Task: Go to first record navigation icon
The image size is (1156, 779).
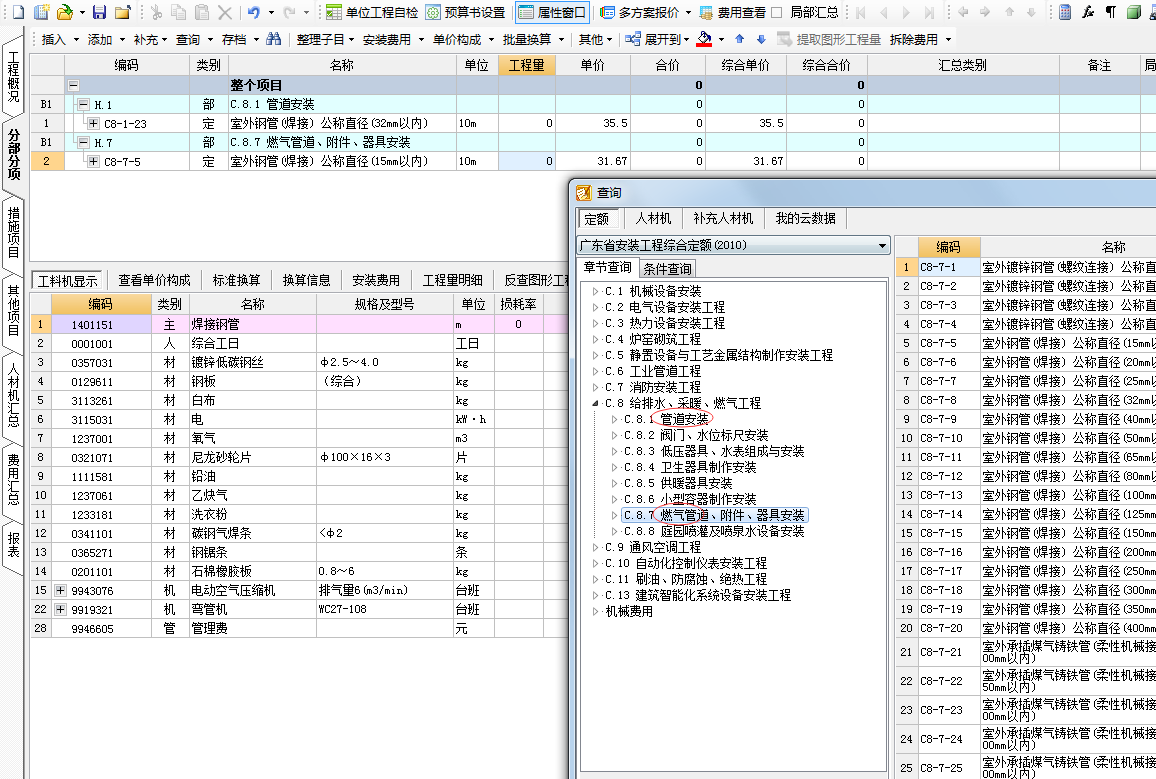Action: (x=860, y=12)
